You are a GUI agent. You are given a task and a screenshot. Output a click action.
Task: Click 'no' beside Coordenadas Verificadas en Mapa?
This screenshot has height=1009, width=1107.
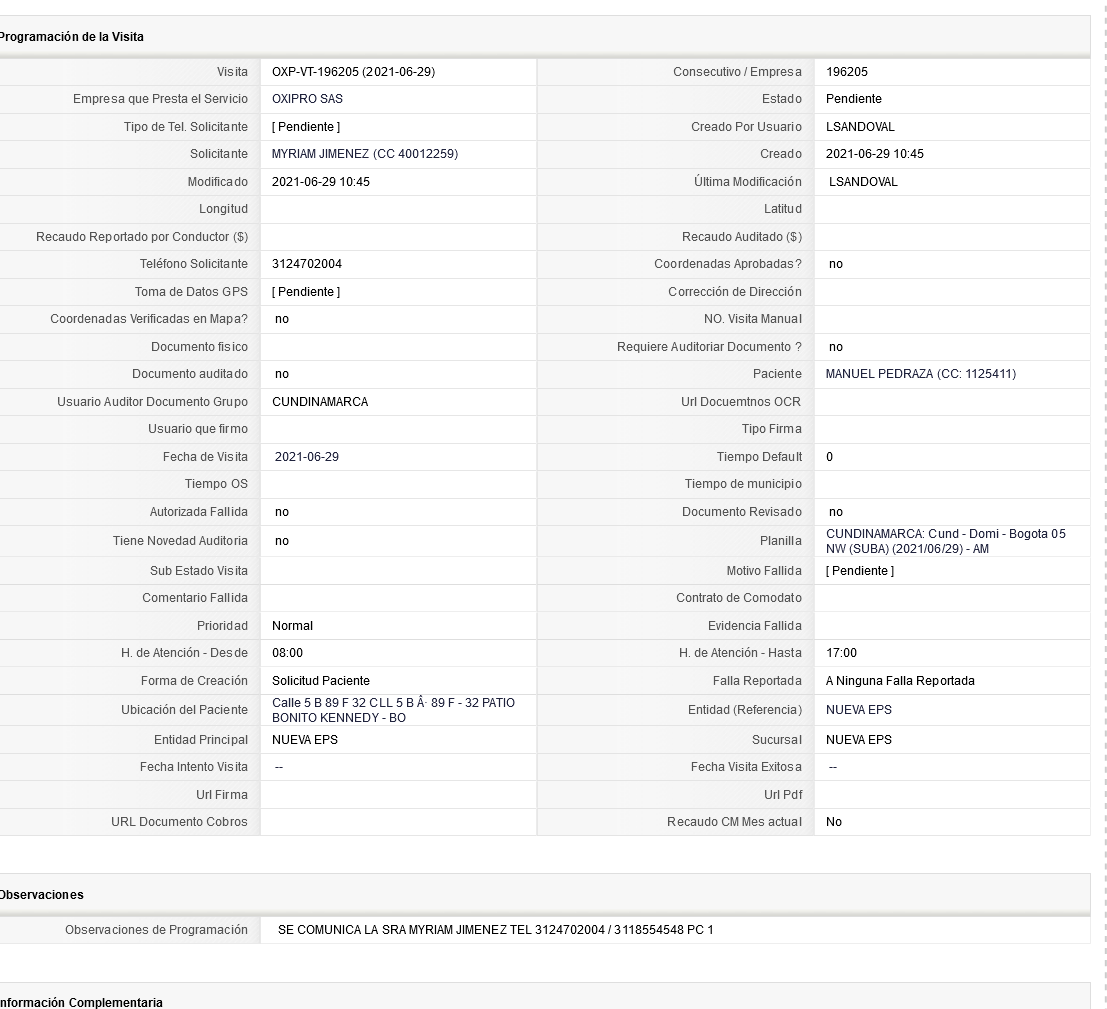(282, 319)
